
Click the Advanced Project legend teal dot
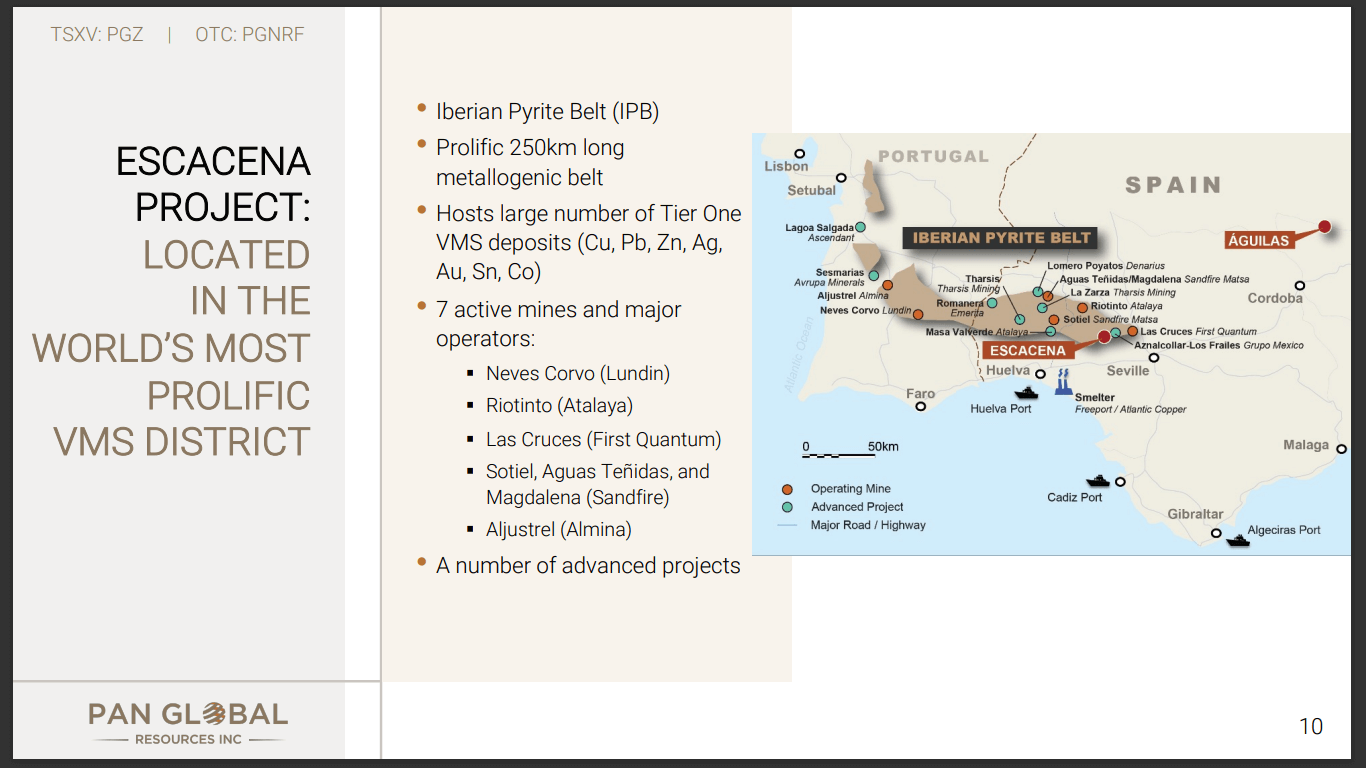coord(788,507)
